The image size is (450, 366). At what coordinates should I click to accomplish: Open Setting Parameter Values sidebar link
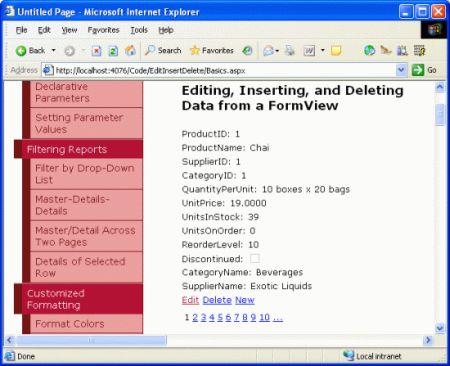point(86,123)
